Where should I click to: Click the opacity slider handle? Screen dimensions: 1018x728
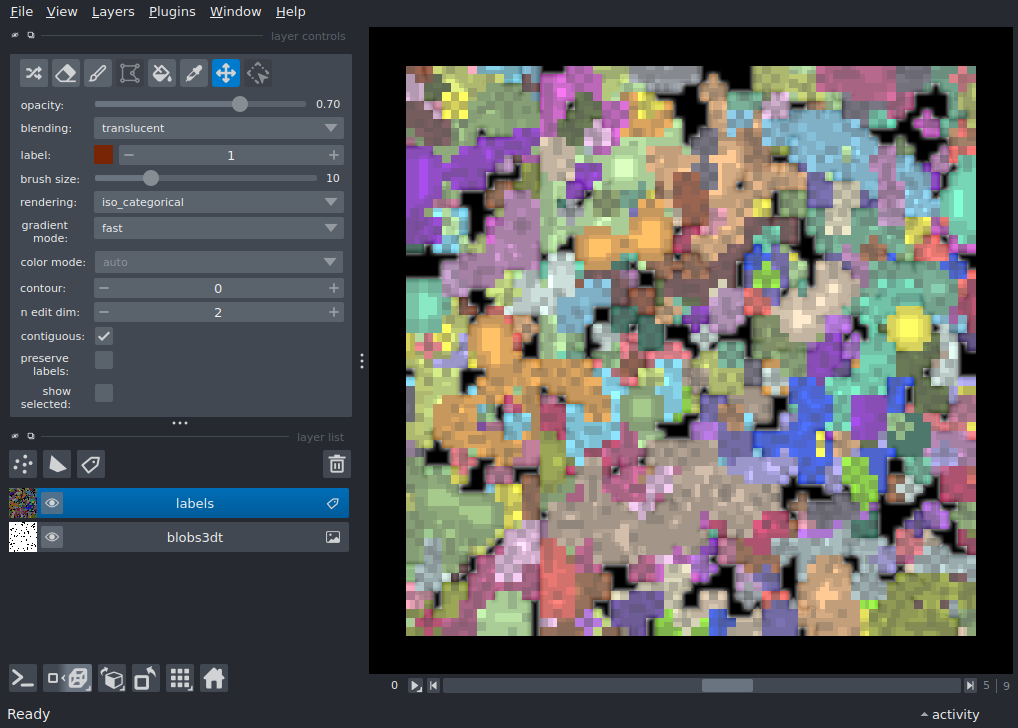239,104
